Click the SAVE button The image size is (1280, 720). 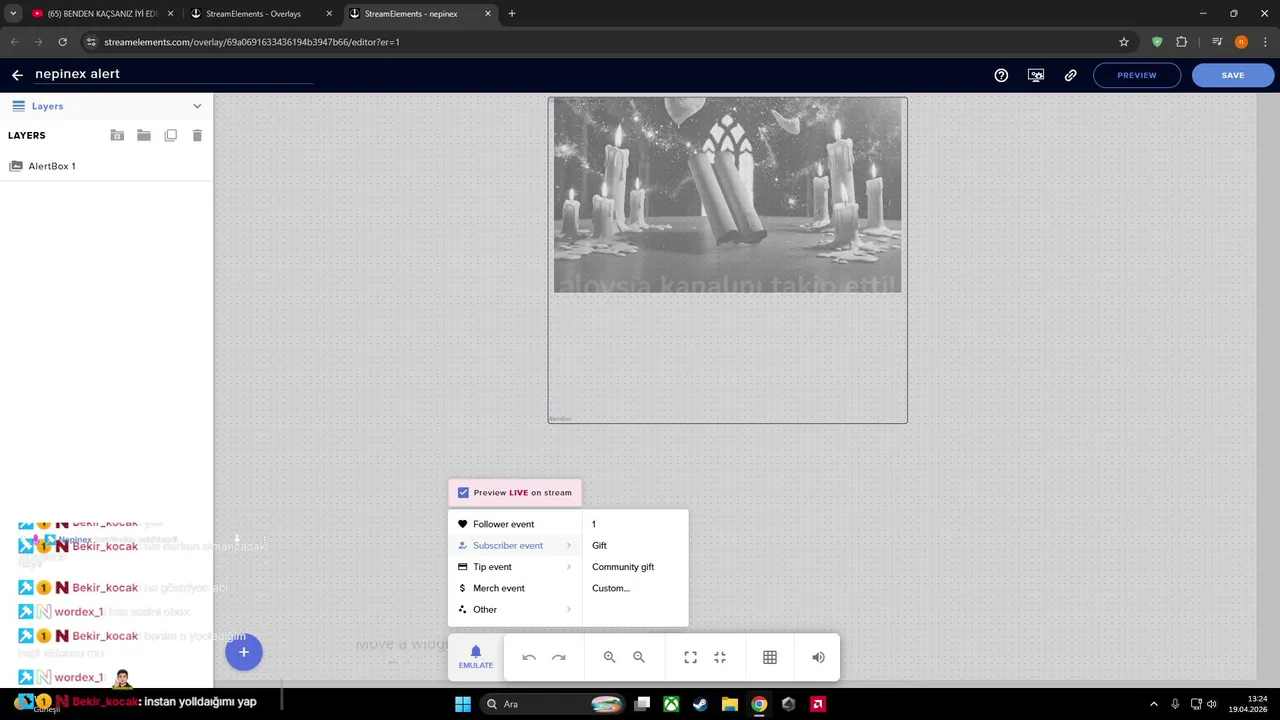[1233, 75]
